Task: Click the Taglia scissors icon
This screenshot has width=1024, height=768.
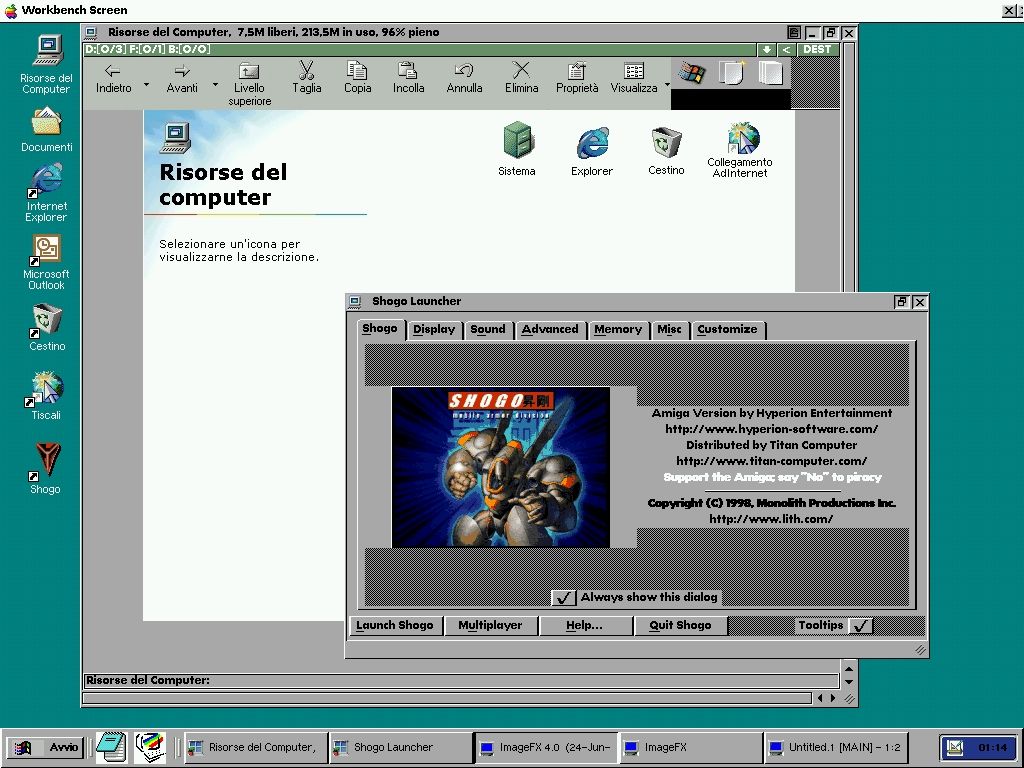Action: pyautogui.click(x=306, y=70)
